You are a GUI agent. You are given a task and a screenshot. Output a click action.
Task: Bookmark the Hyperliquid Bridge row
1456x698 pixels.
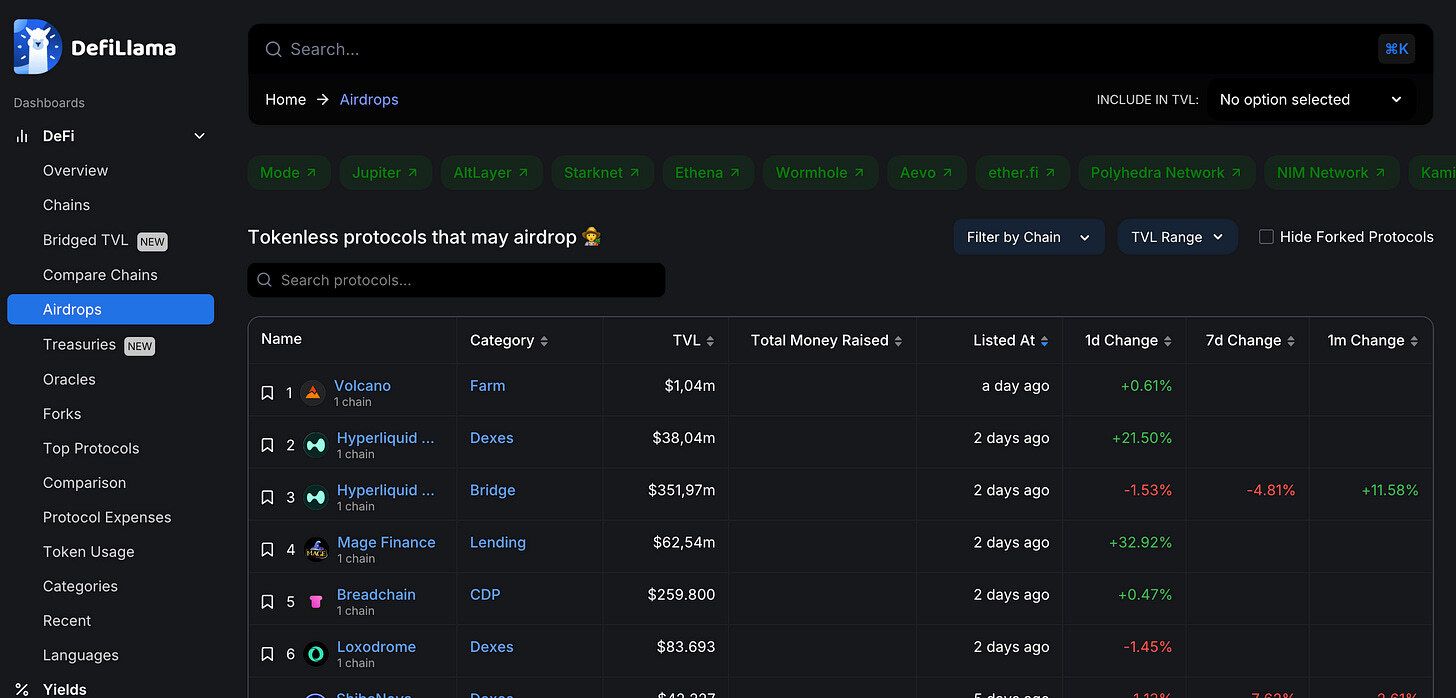tap(267, 497)
